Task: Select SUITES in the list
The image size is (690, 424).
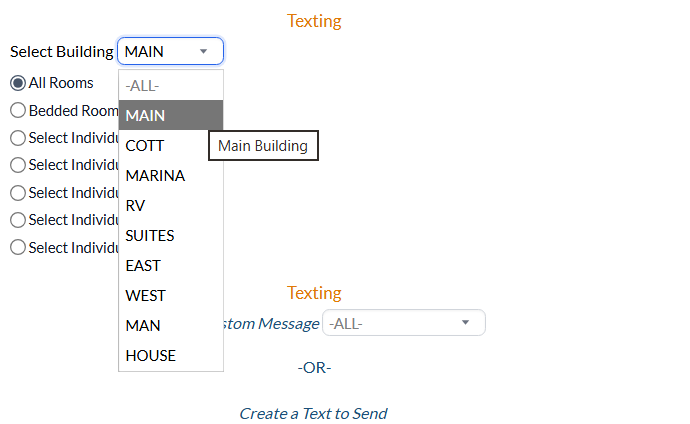Action: click(x=171, y=235)
